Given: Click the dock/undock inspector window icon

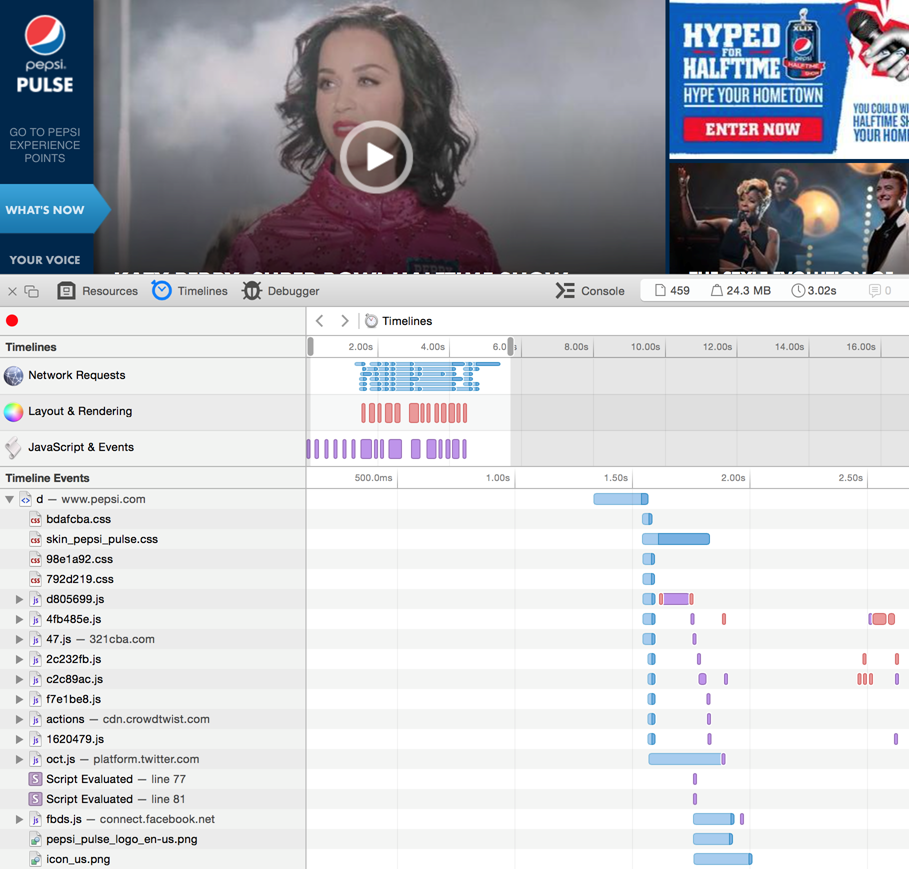Looking at the screenshot, I should (32, 291).
